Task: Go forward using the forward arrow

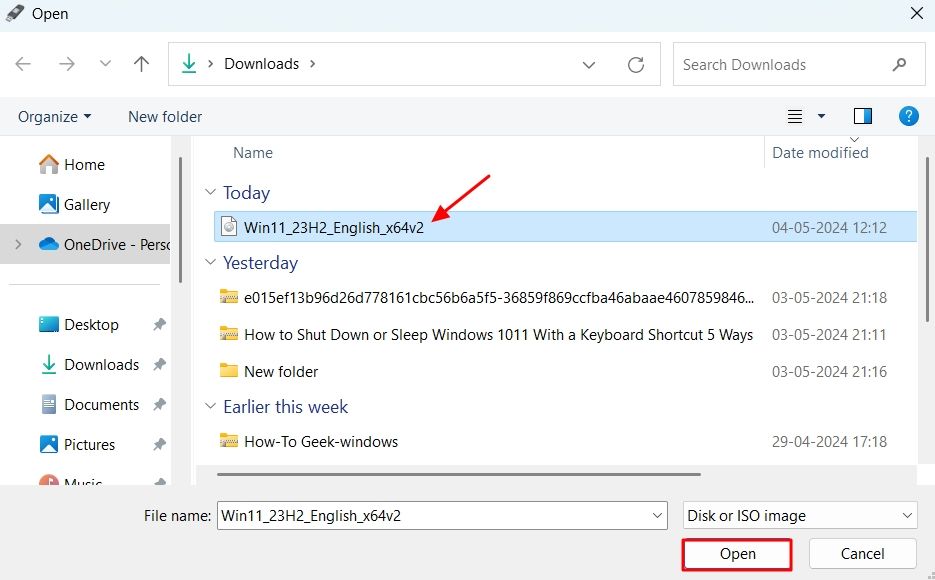Action: tap(67, 64)
